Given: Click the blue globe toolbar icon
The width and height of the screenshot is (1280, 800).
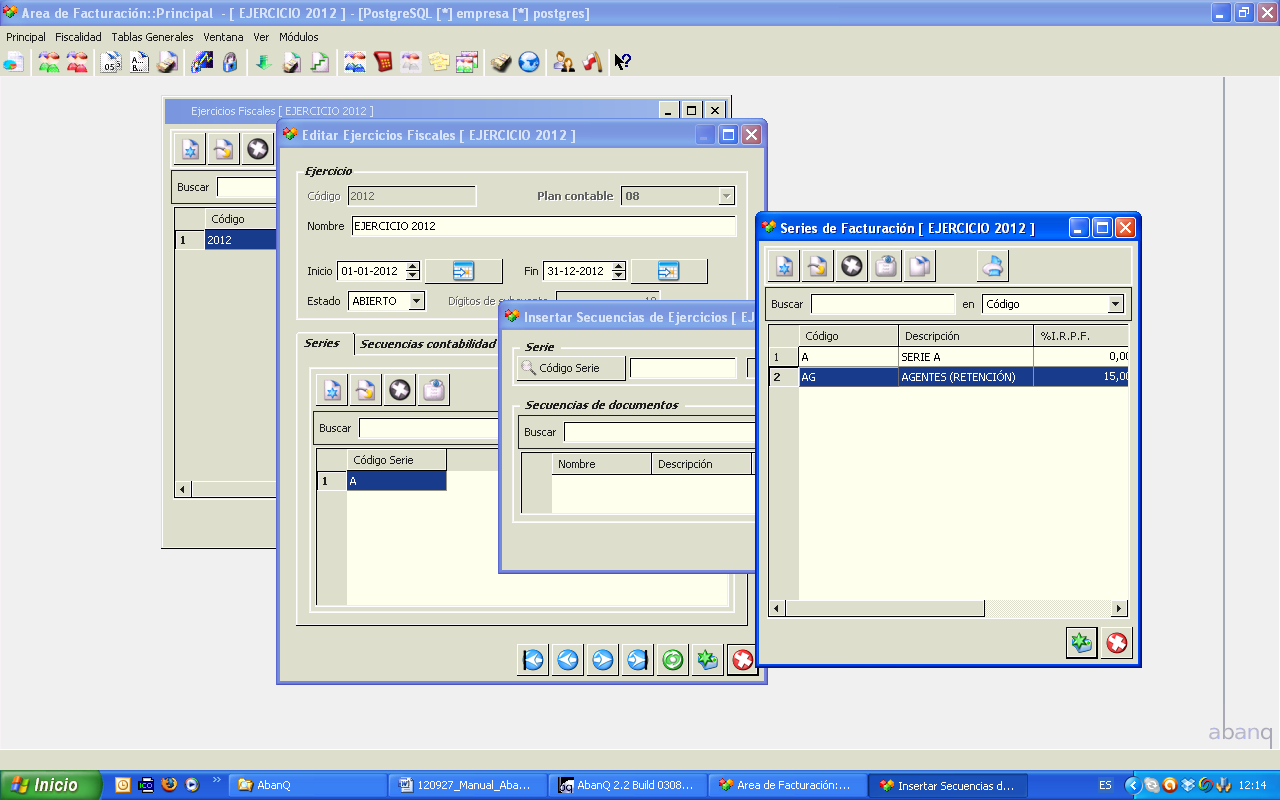Looking at the screenshot, I should 529,62.
